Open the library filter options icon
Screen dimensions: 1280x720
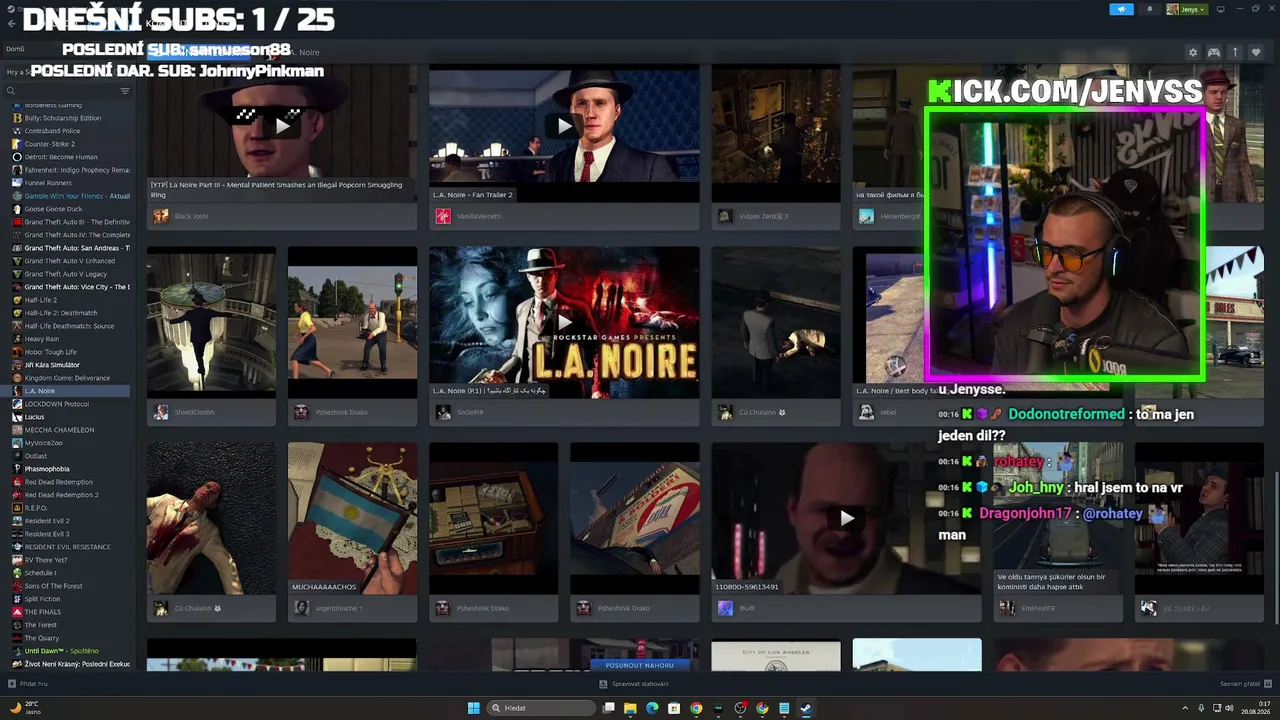[125, 91]
